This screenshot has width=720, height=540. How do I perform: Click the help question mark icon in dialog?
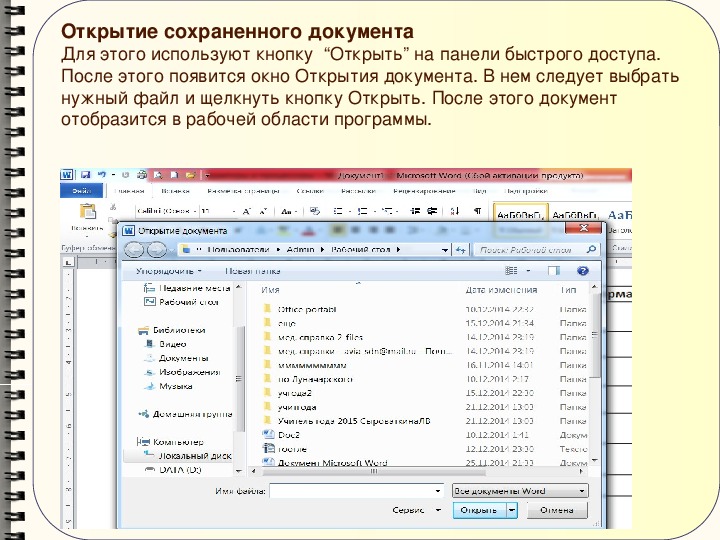(x=582, y=270)
